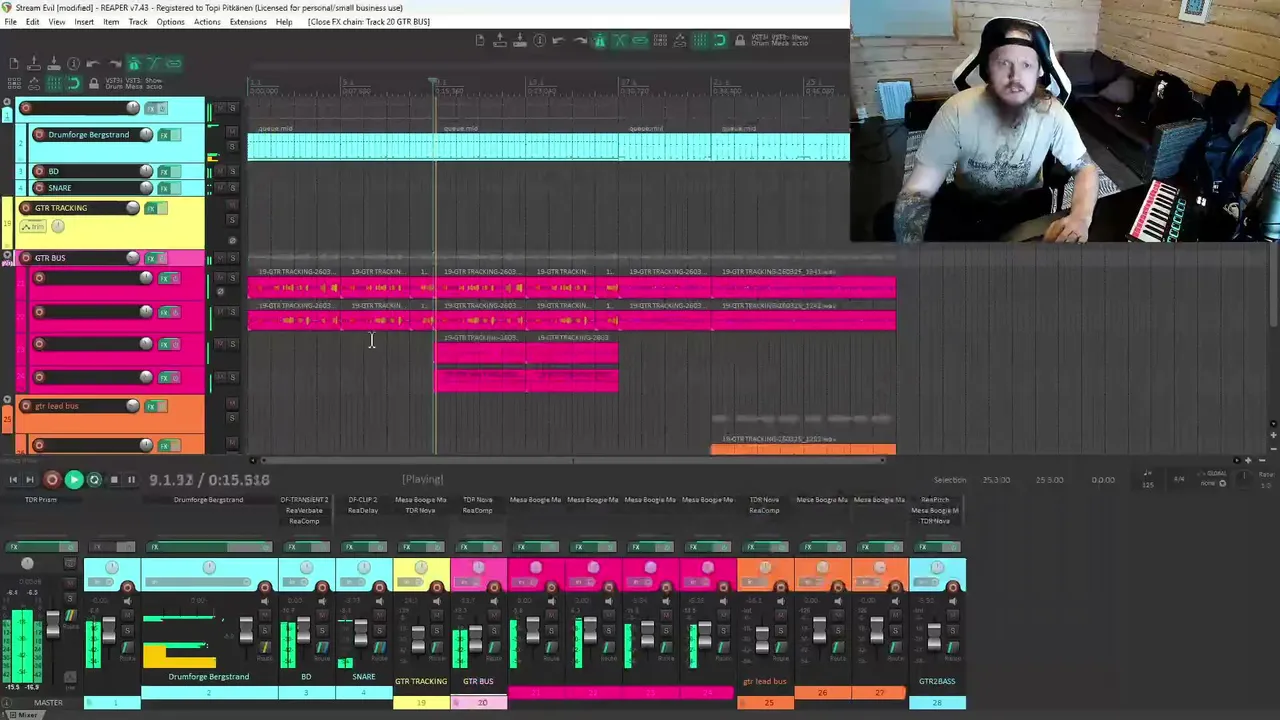
Task: Open the Extensions menu
Action: 248,22
